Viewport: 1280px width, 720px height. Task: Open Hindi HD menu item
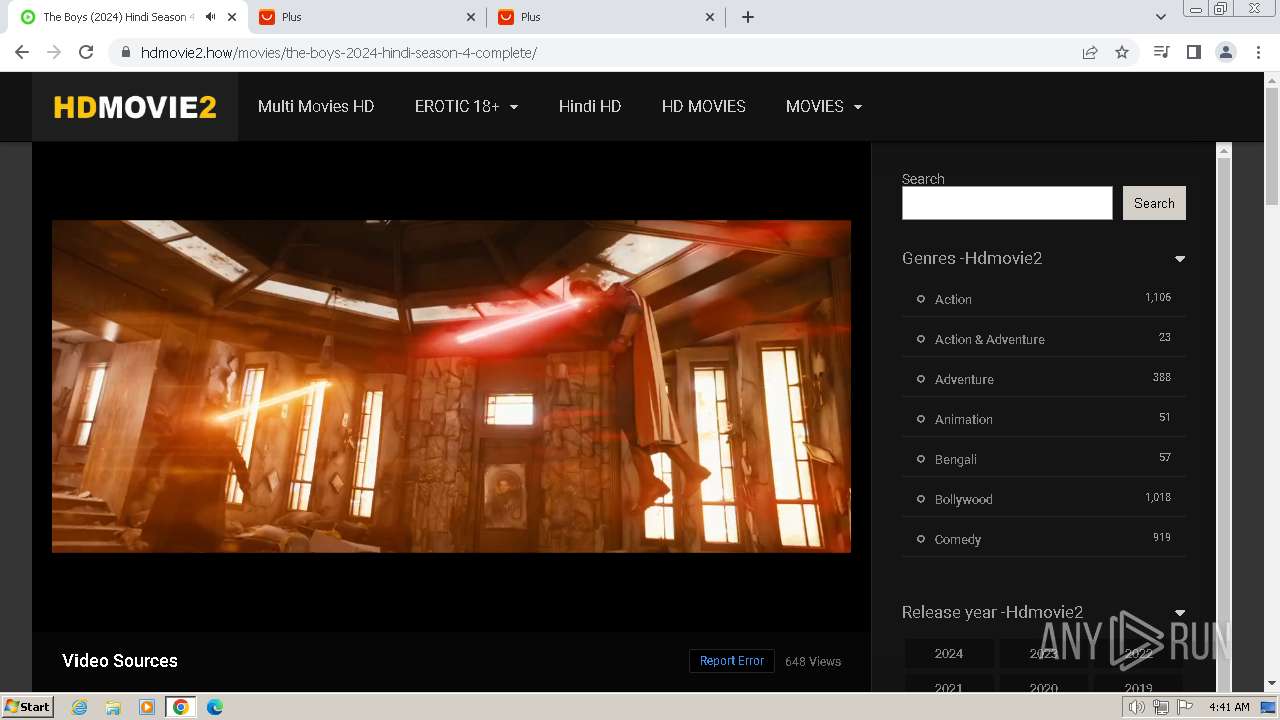pos(590,106)
